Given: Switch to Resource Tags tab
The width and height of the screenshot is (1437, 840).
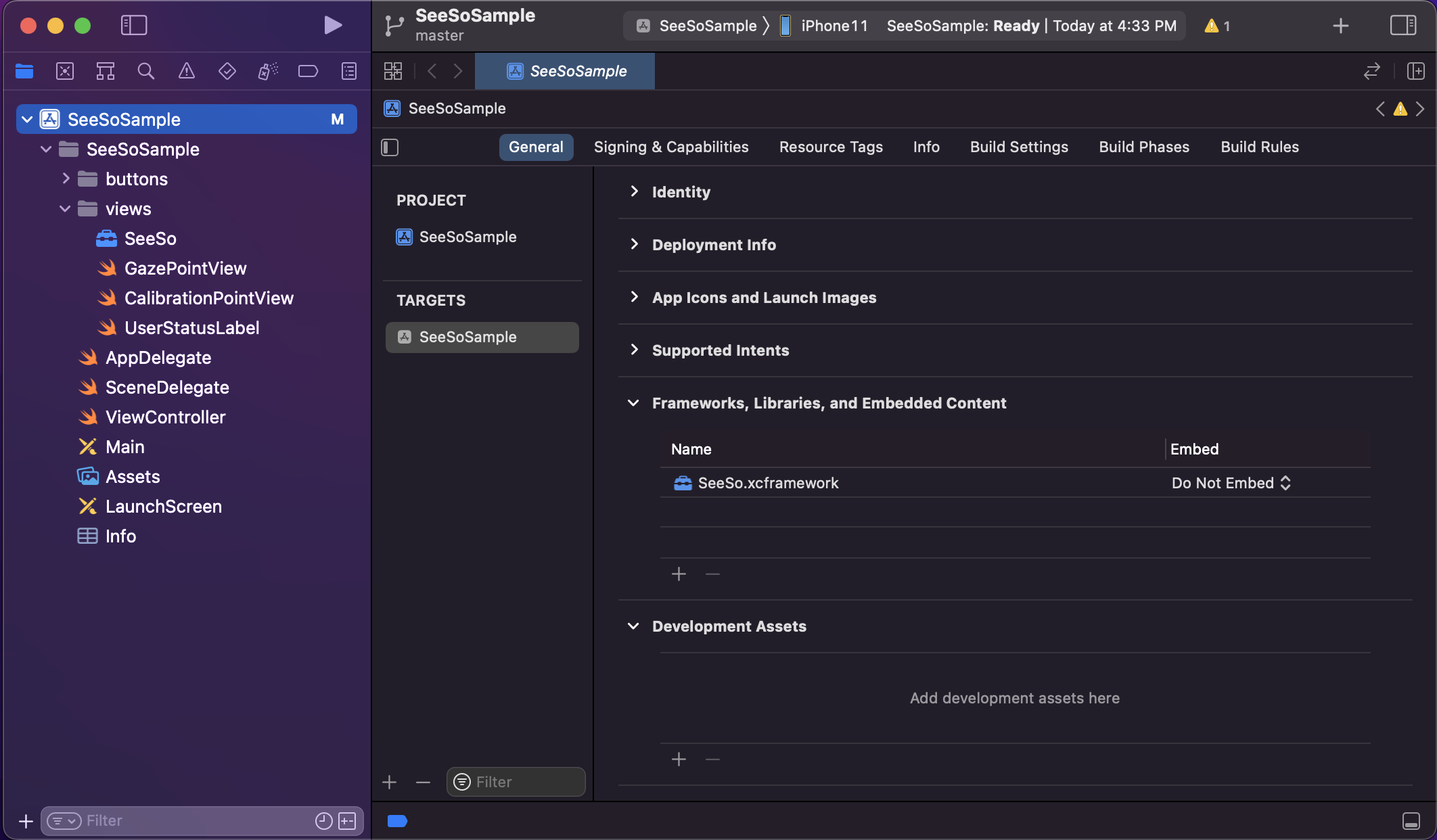Looking at the screenshot, I should [831, 147].
